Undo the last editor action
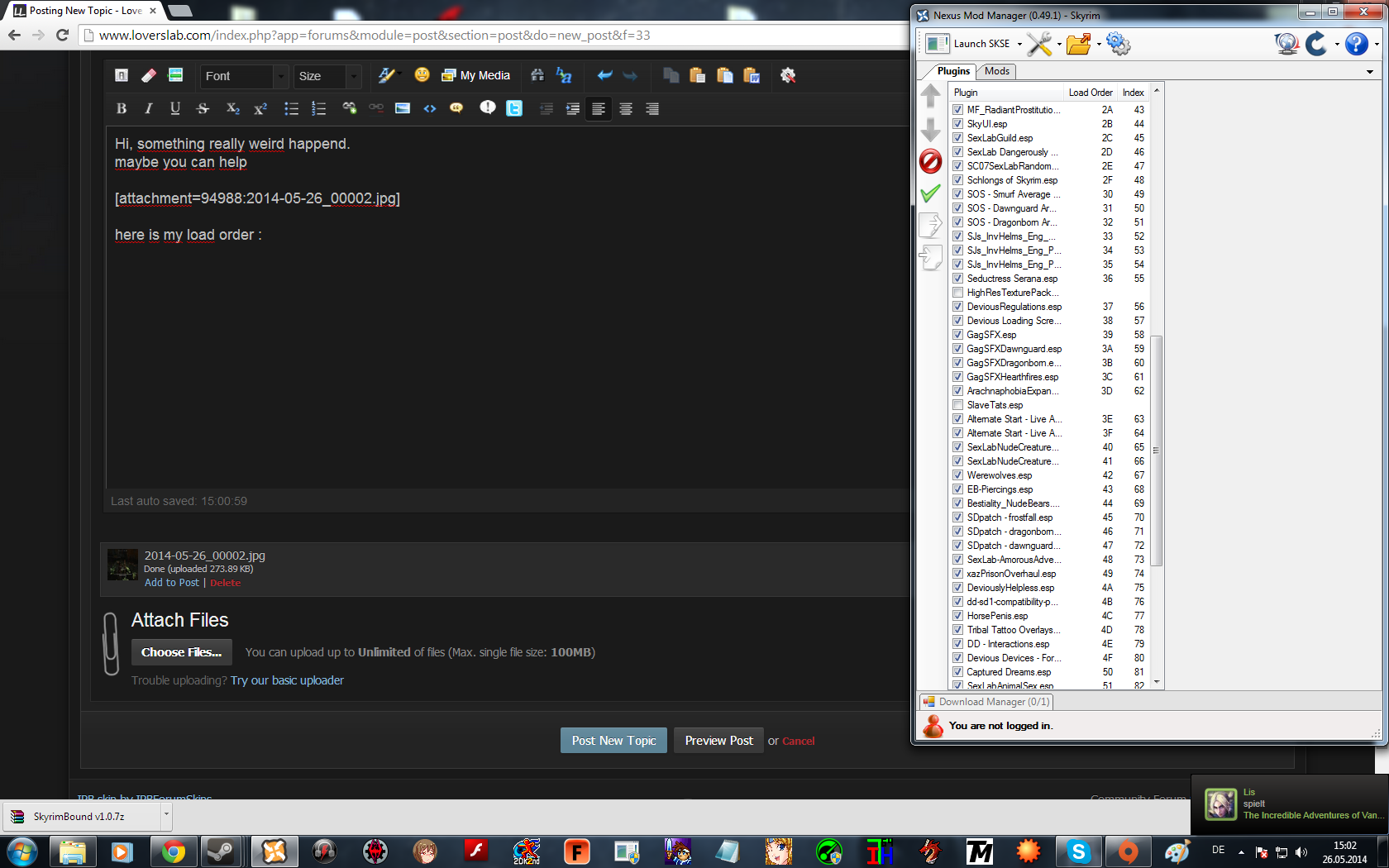The image size is (1389, 868). (x=604, y=75)
